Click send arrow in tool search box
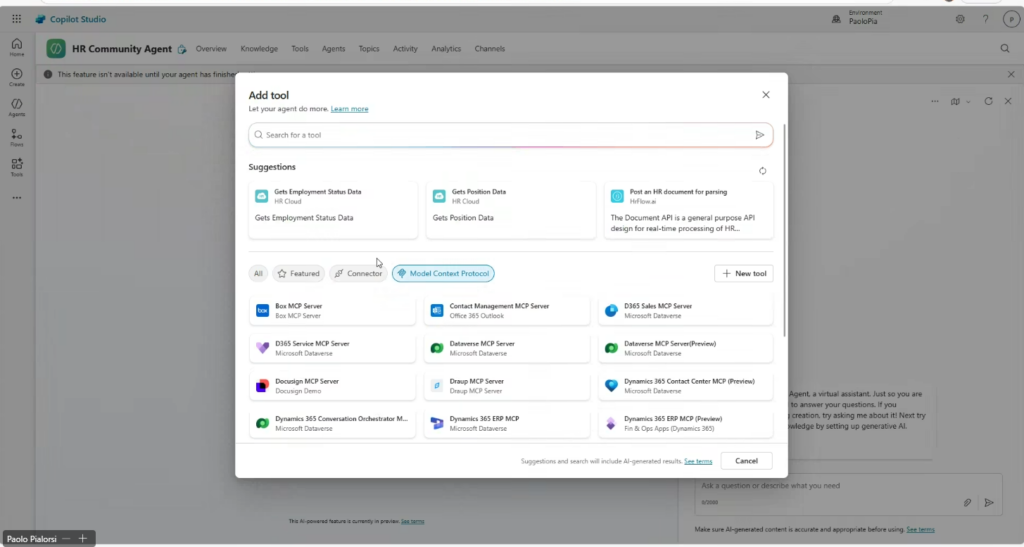Screen dimensions: 1024x547 pos(759,135)
